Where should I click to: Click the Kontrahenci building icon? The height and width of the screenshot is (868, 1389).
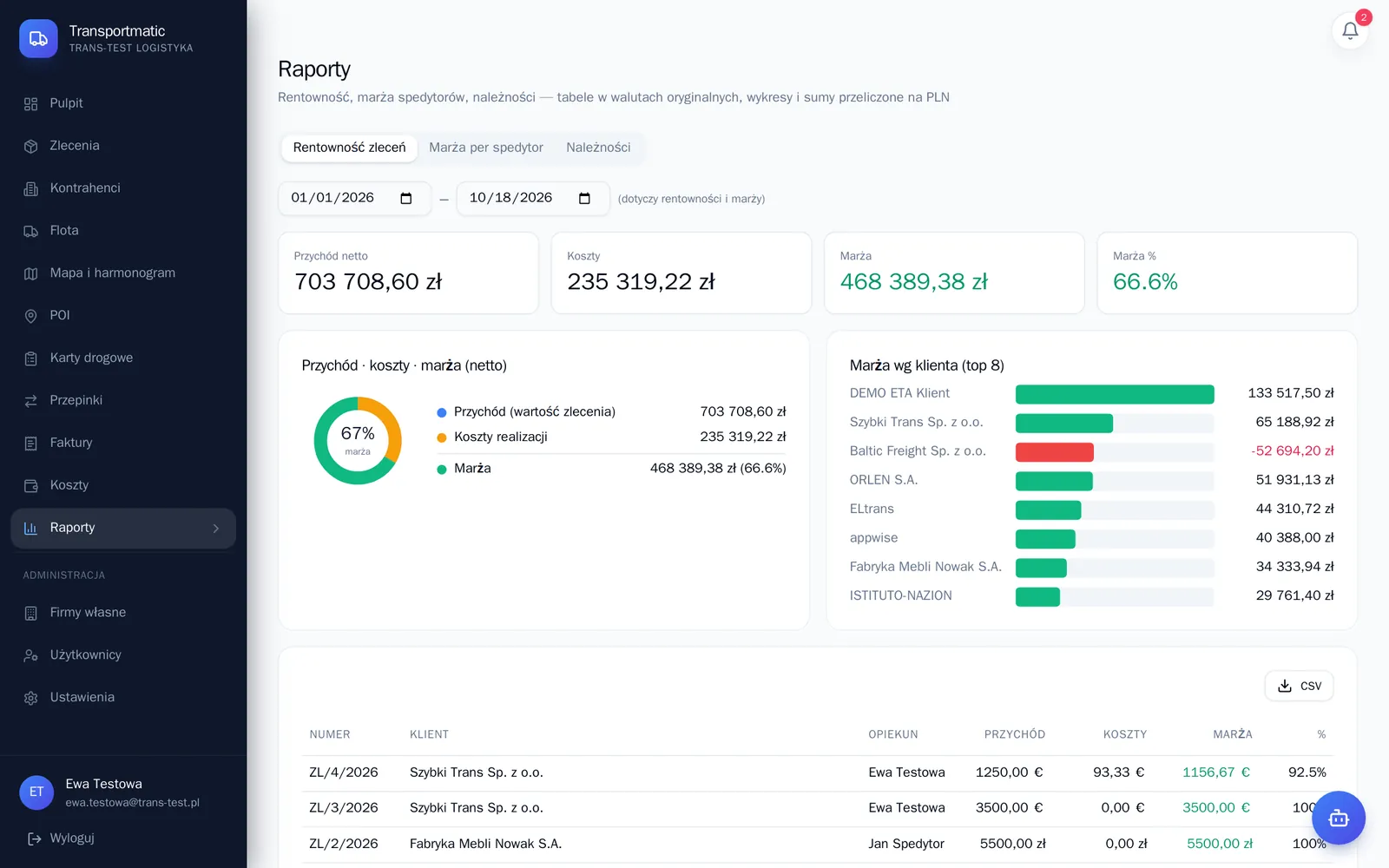31,188
